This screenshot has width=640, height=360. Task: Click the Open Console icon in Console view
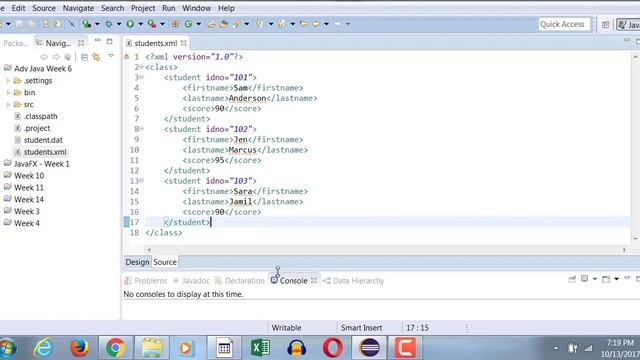(606, 279)
